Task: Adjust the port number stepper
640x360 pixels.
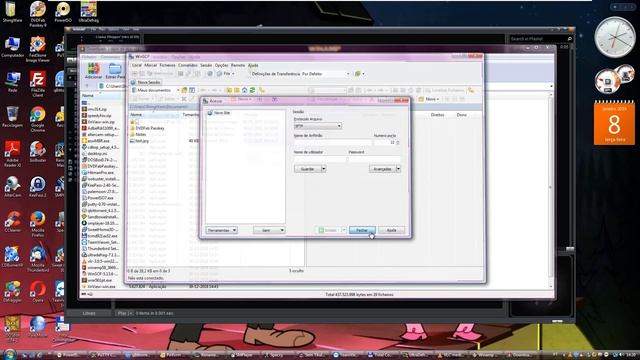Action: tap(398, 142)
